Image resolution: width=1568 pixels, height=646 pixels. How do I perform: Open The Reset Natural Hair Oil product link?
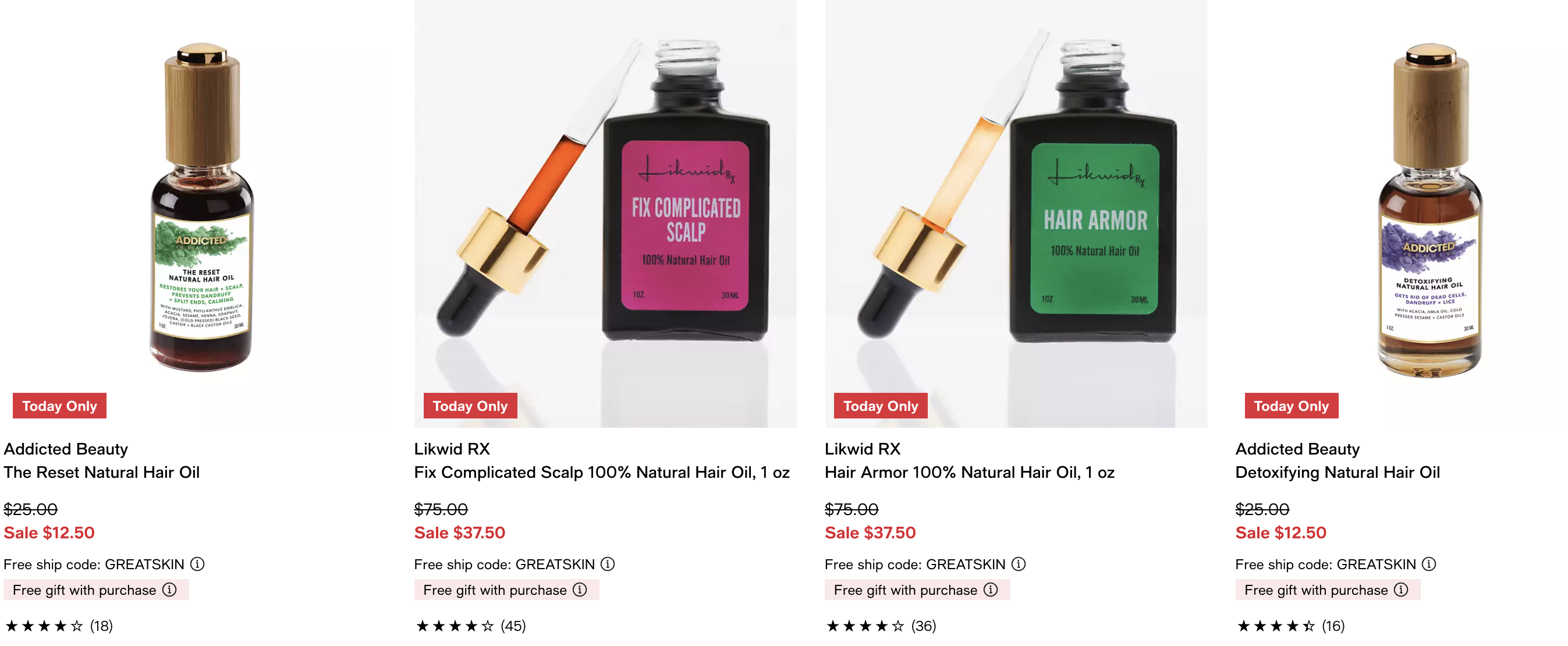click(x=102, y=473)
